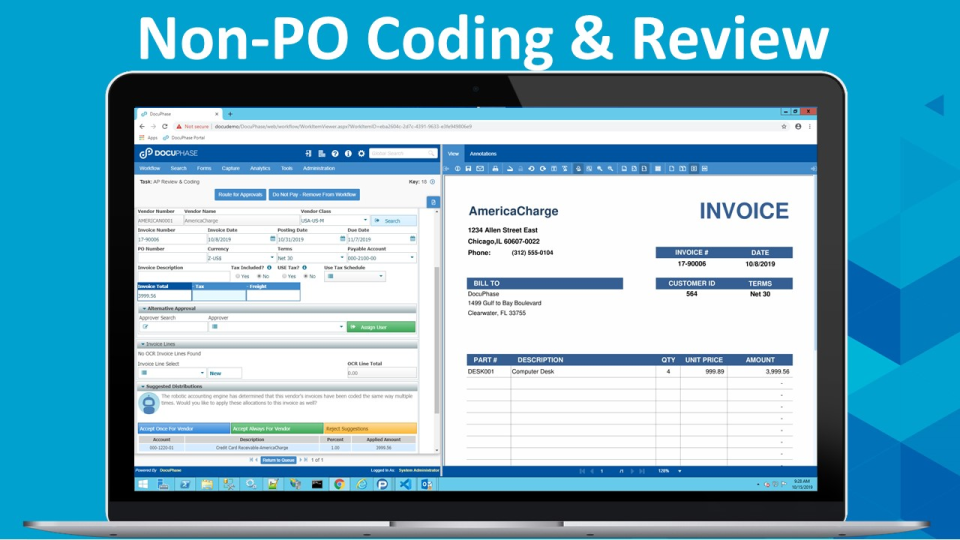Click the Invoice Total field
This screenshot has height=540, width=960.
[164, 296]
